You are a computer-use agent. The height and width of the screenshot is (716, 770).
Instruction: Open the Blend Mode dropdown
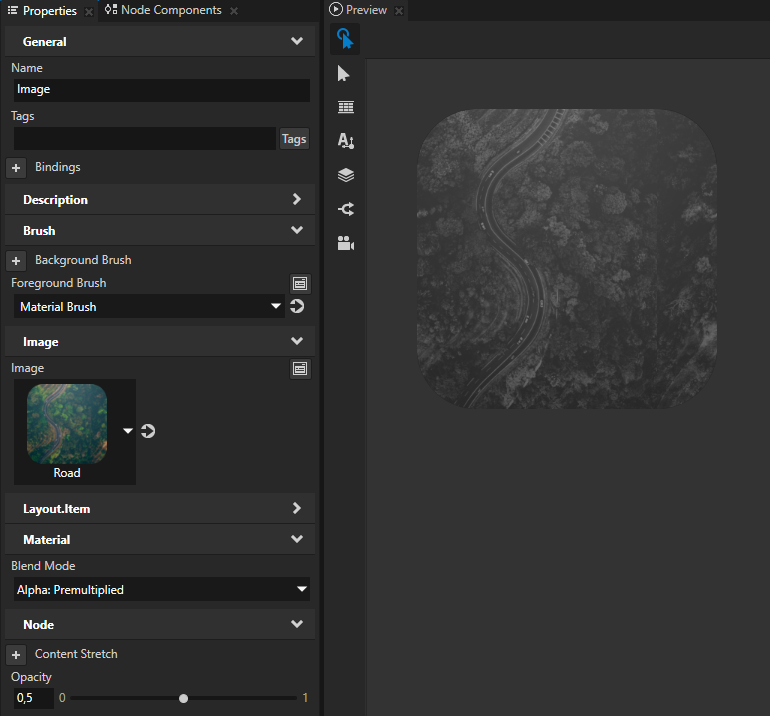160,590
